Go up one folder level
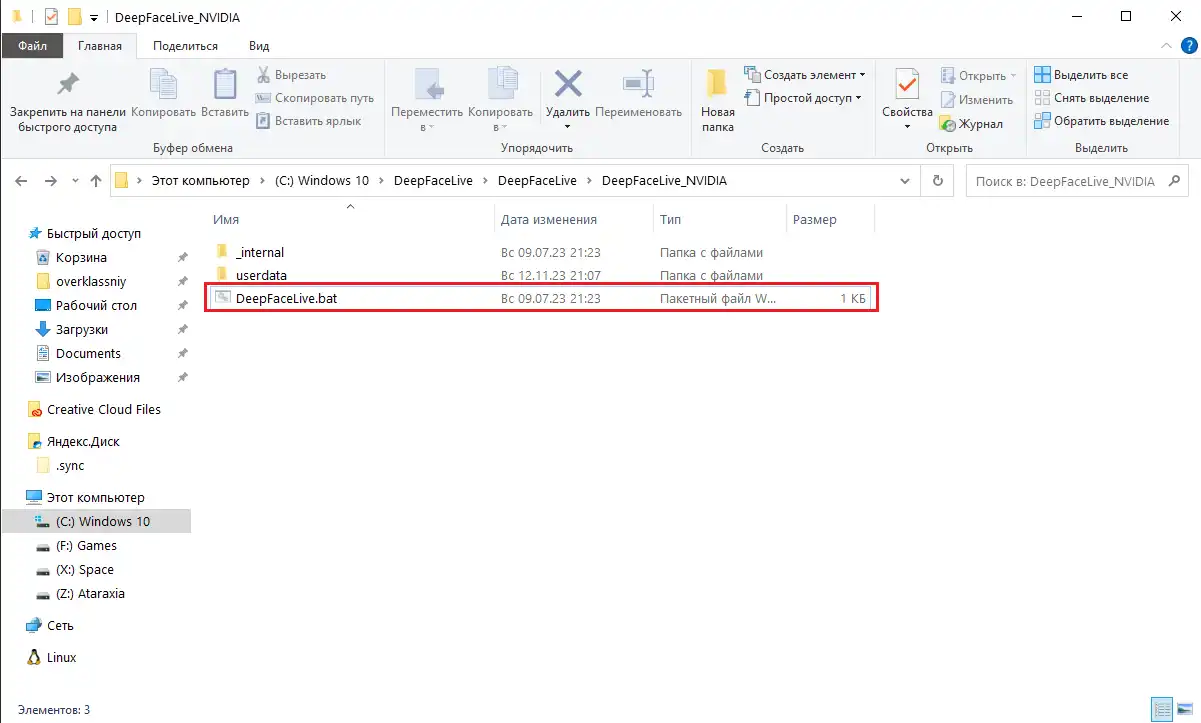 96,181
